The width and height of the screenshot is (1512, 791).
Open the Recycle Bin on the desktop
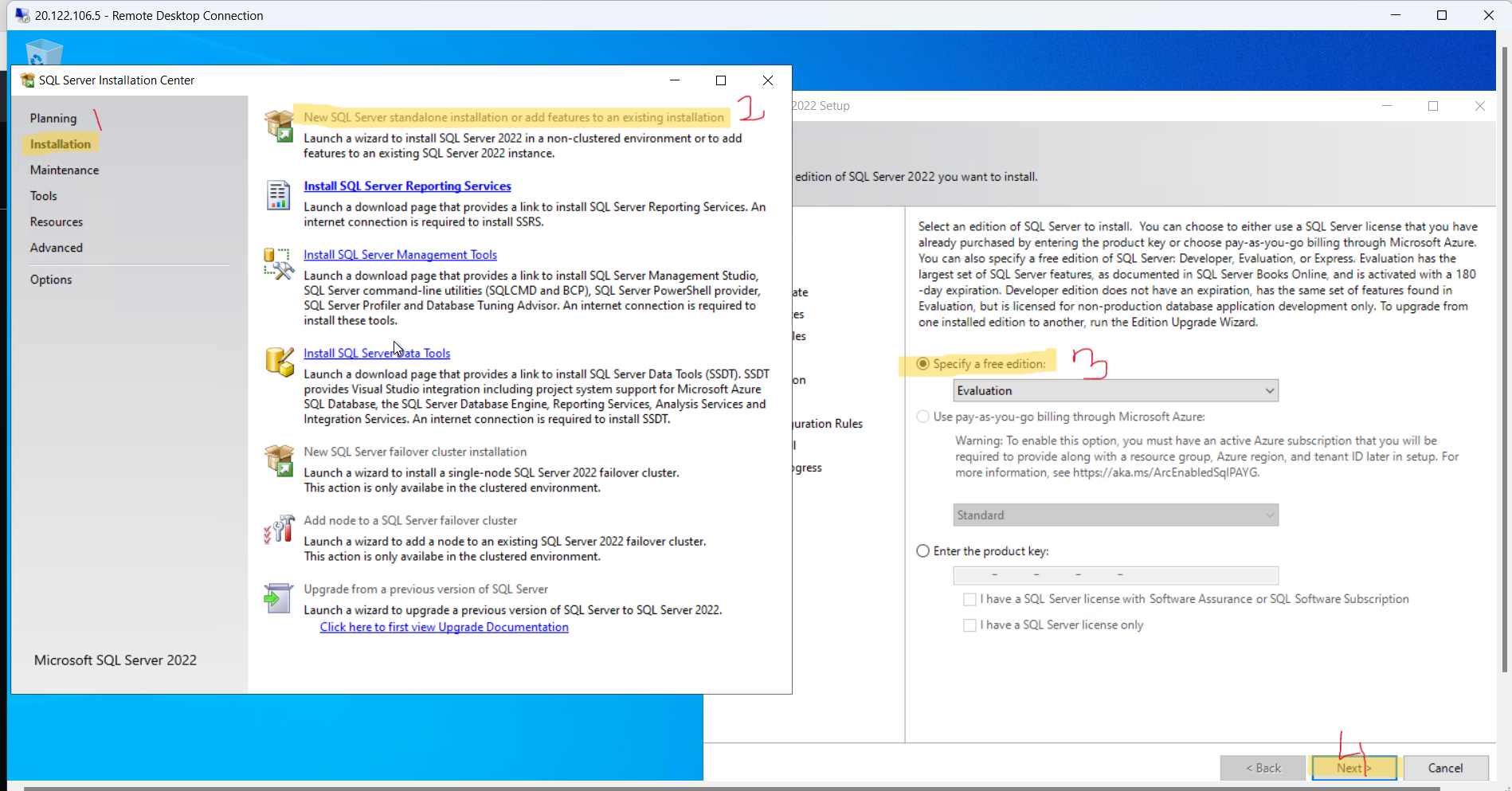pyautogui.click(x=44, y=53)
